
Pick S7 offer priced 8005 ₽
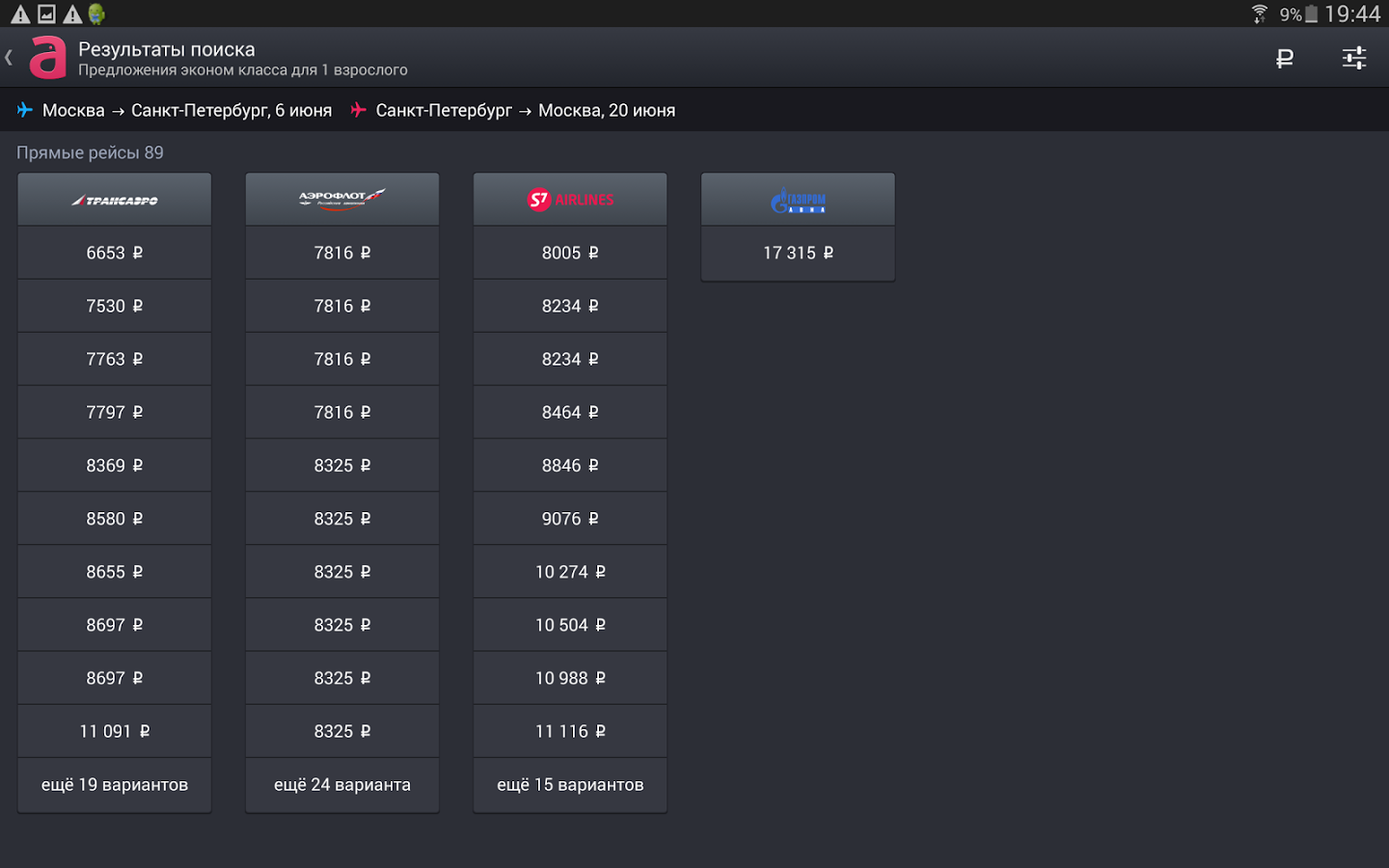[570, 253]
